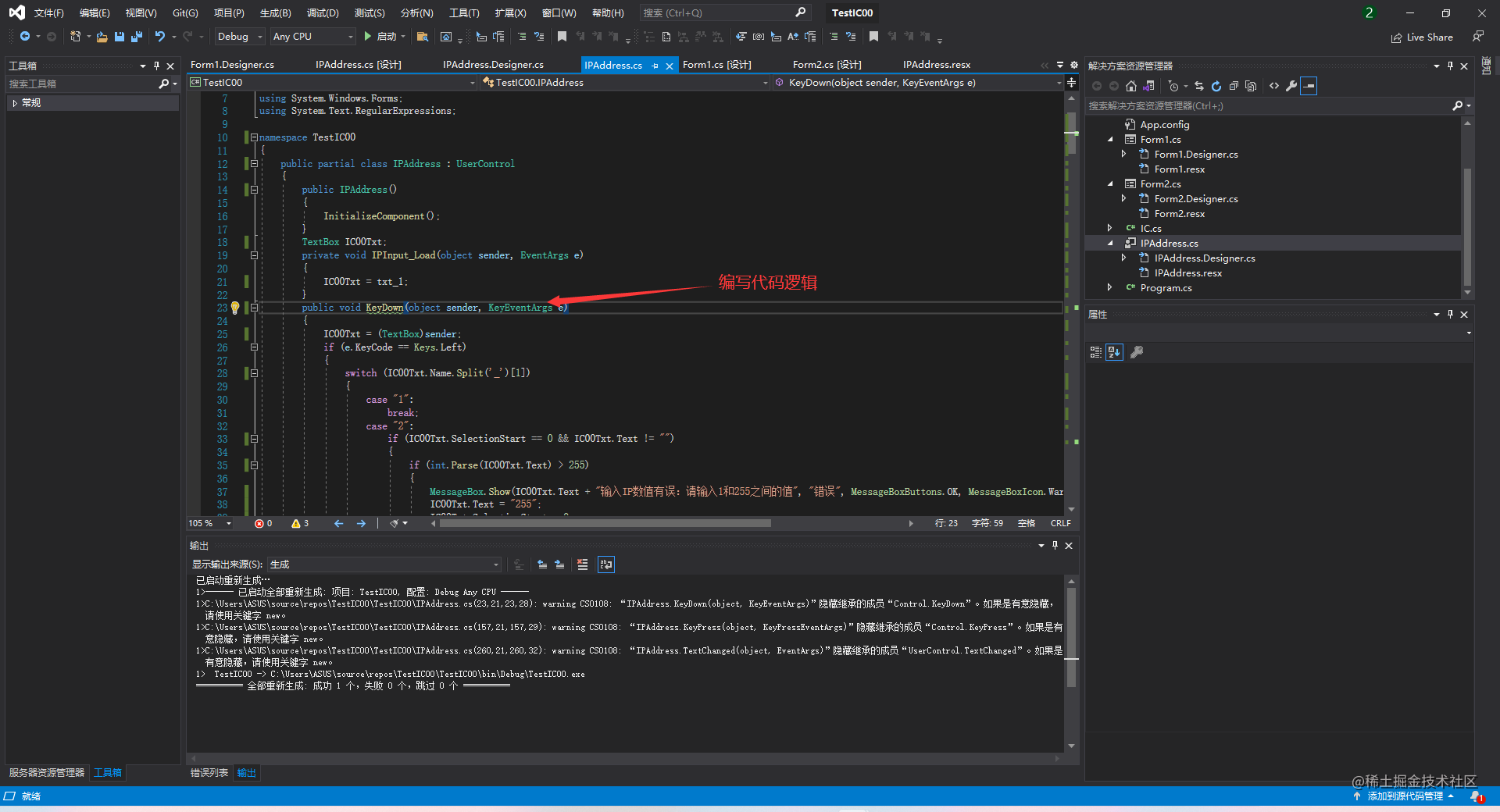Screen dimensions: 1500x812
Task: Start debugging with the green play button
Action: tap(367, 37)
